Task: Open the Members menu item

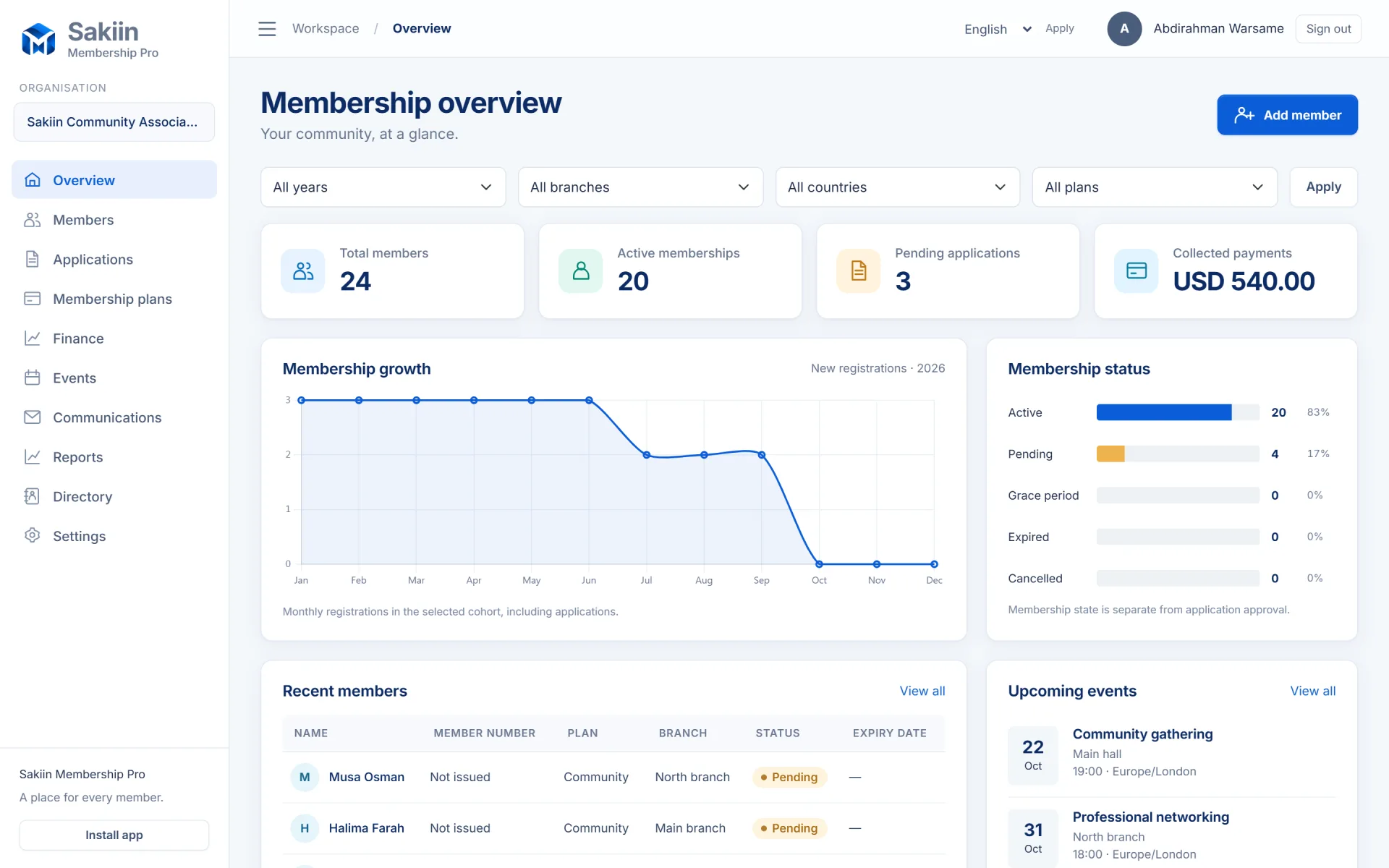Action: coord(114,219)
